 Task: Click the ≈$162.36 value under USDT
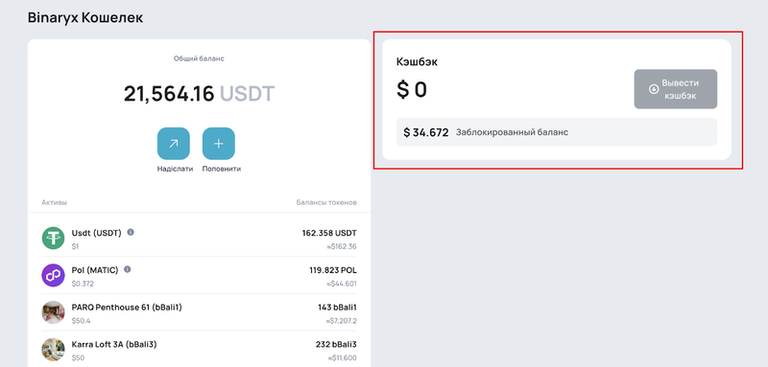tap(341, 246)
